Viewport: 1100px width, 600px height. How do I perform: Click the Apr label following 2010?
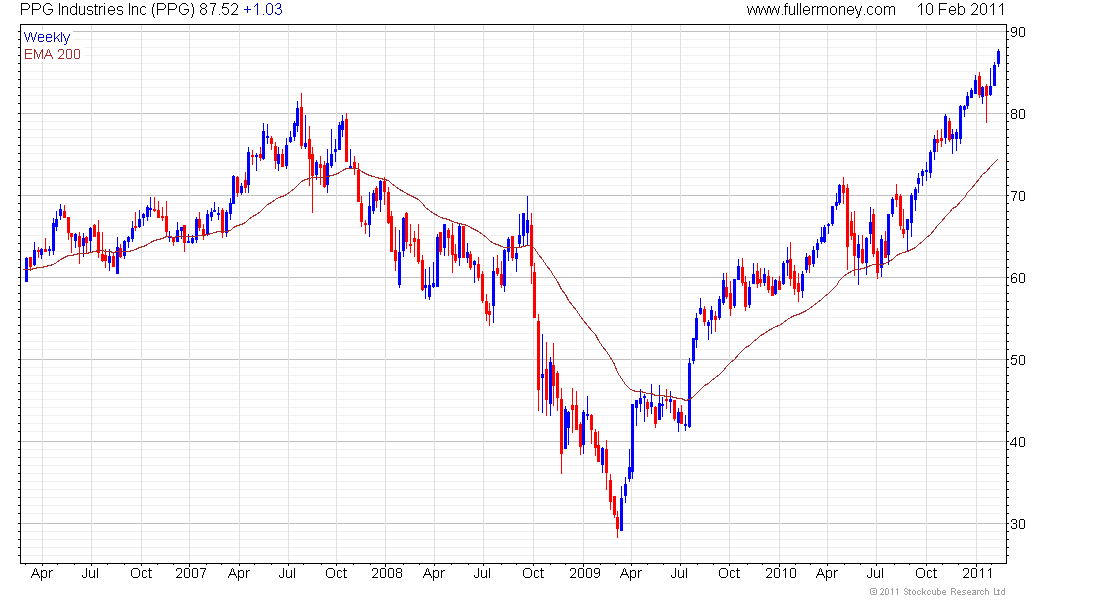pyautogui.click(x=827, y=573)
